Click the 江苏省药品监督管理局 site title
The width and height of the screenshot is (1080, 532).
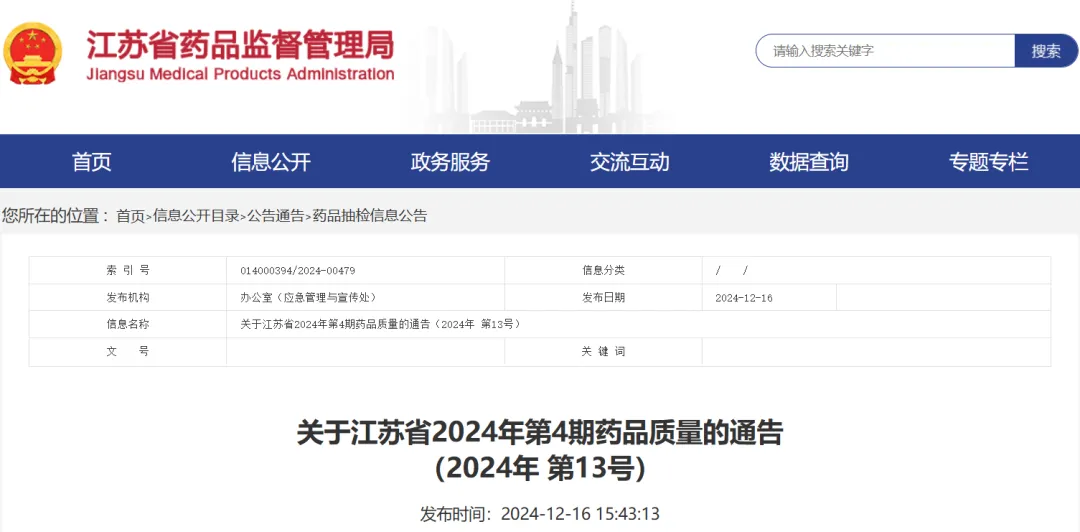pyautogui.click(x=240, y=43)
